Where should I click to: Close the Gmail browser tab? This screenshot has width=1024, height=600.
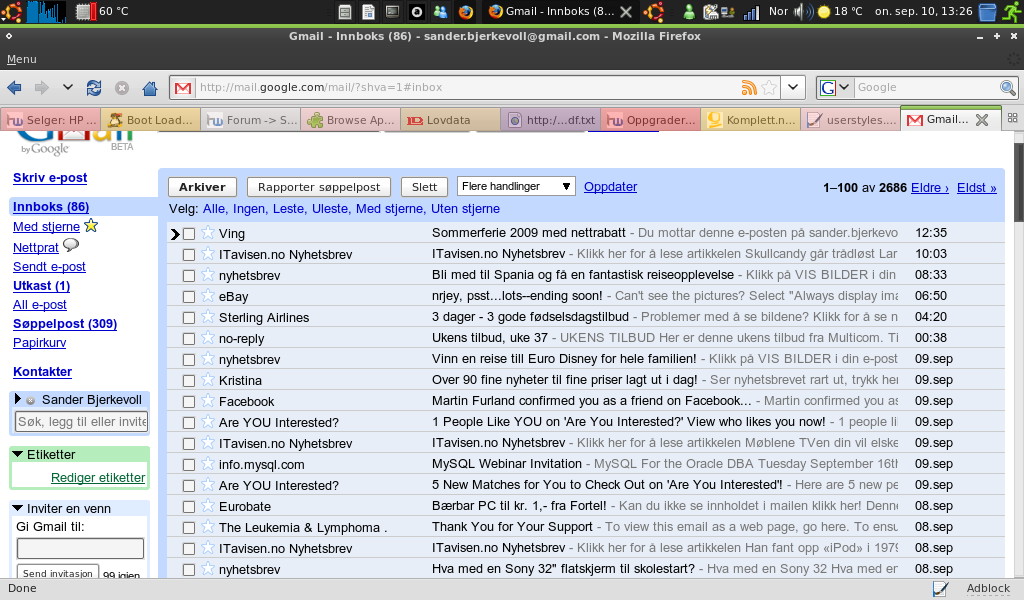[x=982, y=119]
